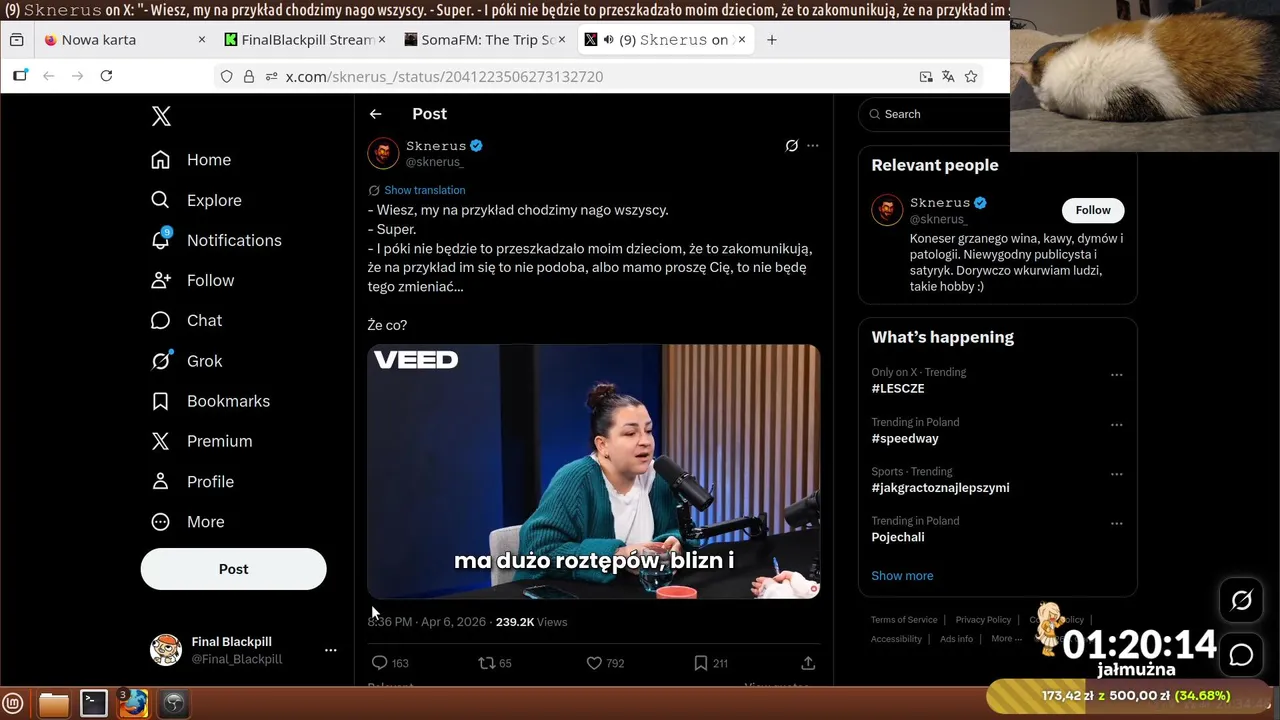Open Sknerus avatar on the post
The image size is (1280, 720).
383,153
